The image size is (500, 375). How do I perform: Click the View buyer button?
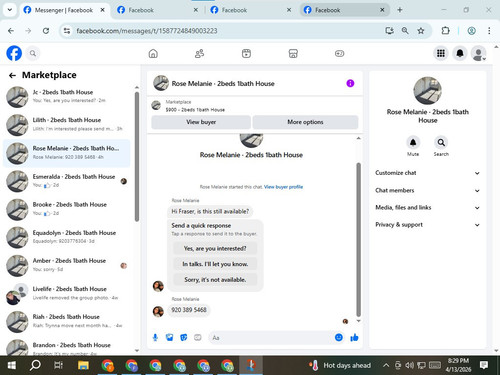coord(201,122)
